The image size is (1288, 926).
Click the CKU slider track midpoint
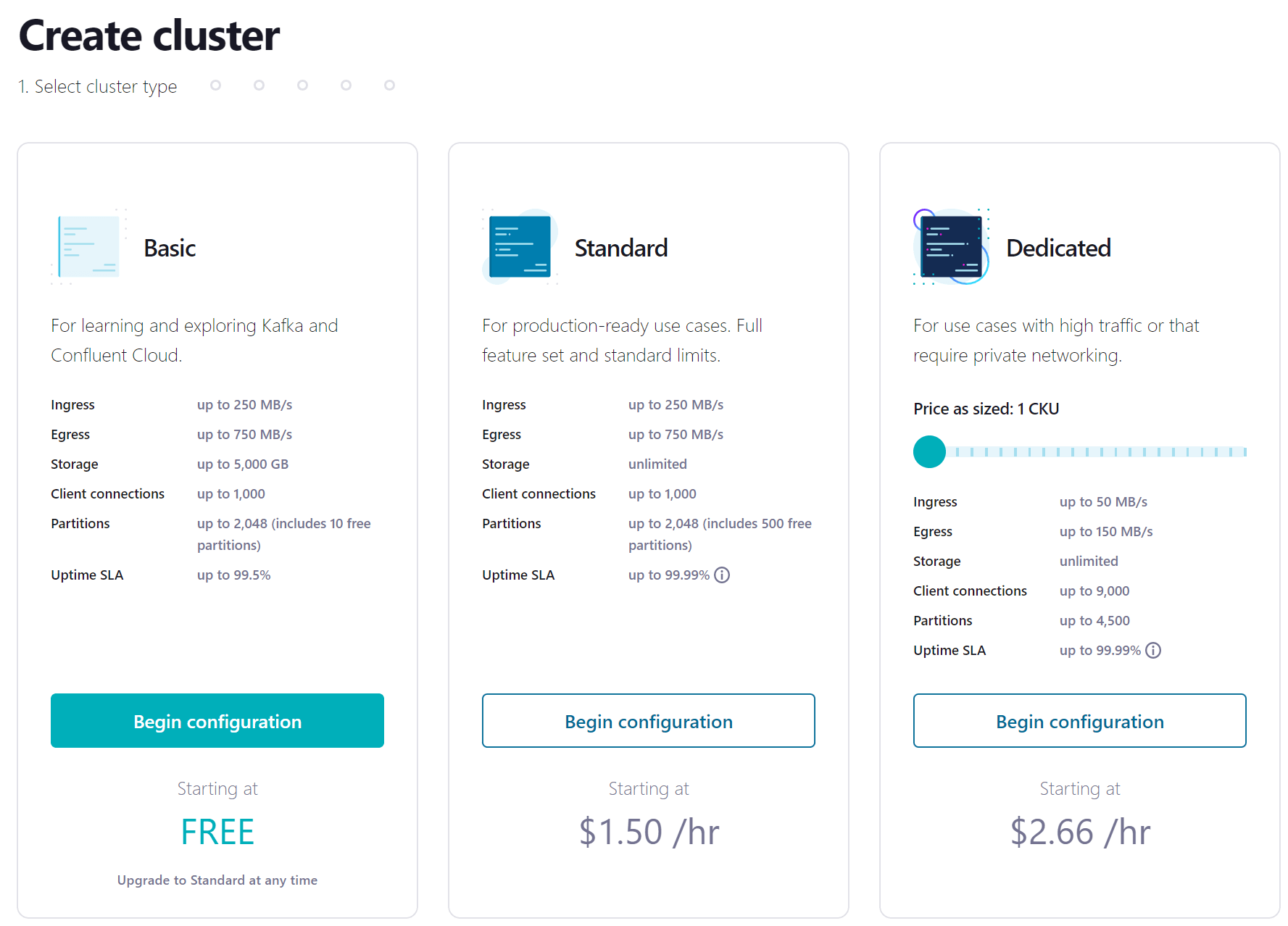[x=1080, y=451]
